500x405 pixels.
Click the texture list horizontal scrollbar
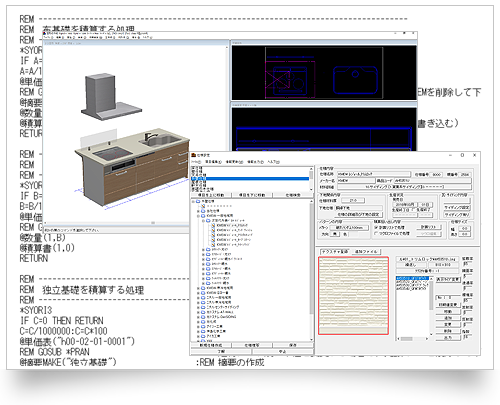pos(412,339)
